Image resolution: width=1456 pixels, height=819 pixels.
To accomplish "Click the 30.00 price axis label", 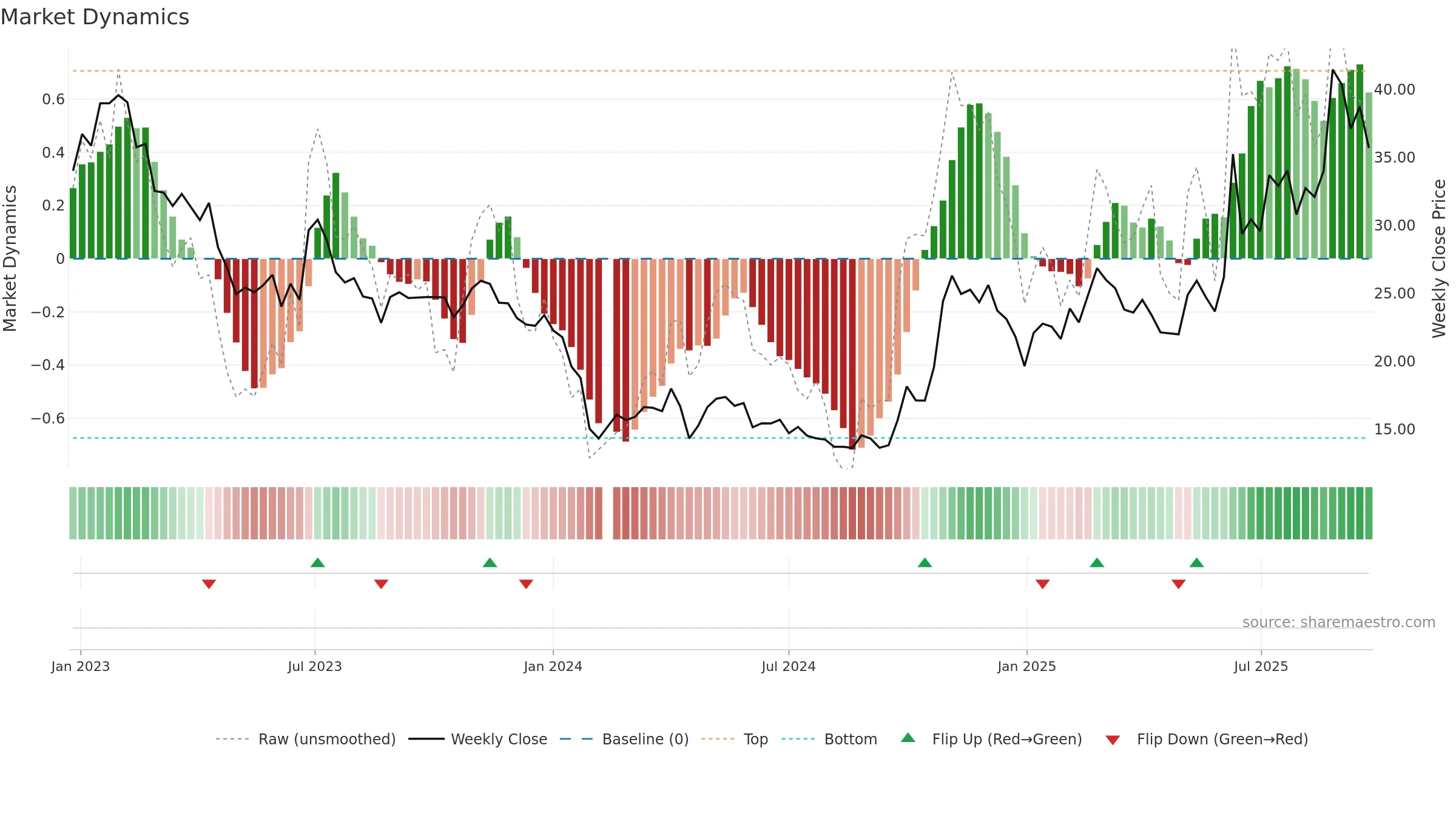I will [x=1395, y=225].
